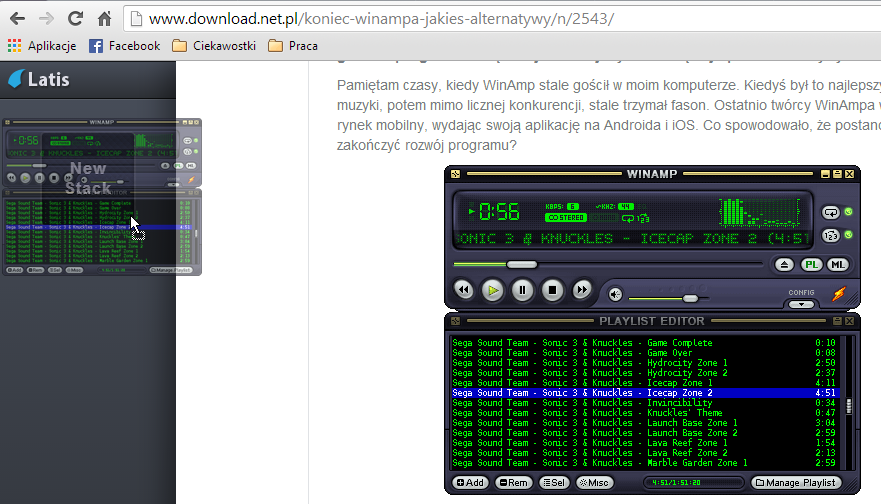Select Lava Reef Zone 2 track

644,453
